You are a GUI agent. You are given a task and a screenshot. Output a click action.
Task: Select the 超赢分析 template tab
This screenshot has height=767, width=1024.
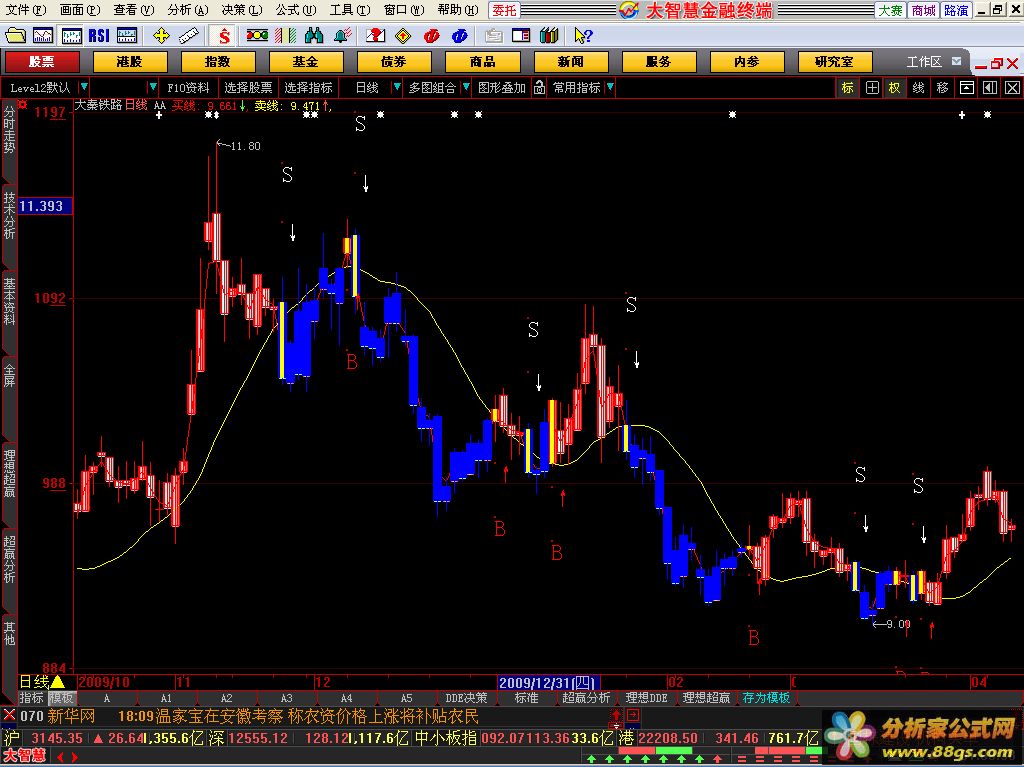586,698
